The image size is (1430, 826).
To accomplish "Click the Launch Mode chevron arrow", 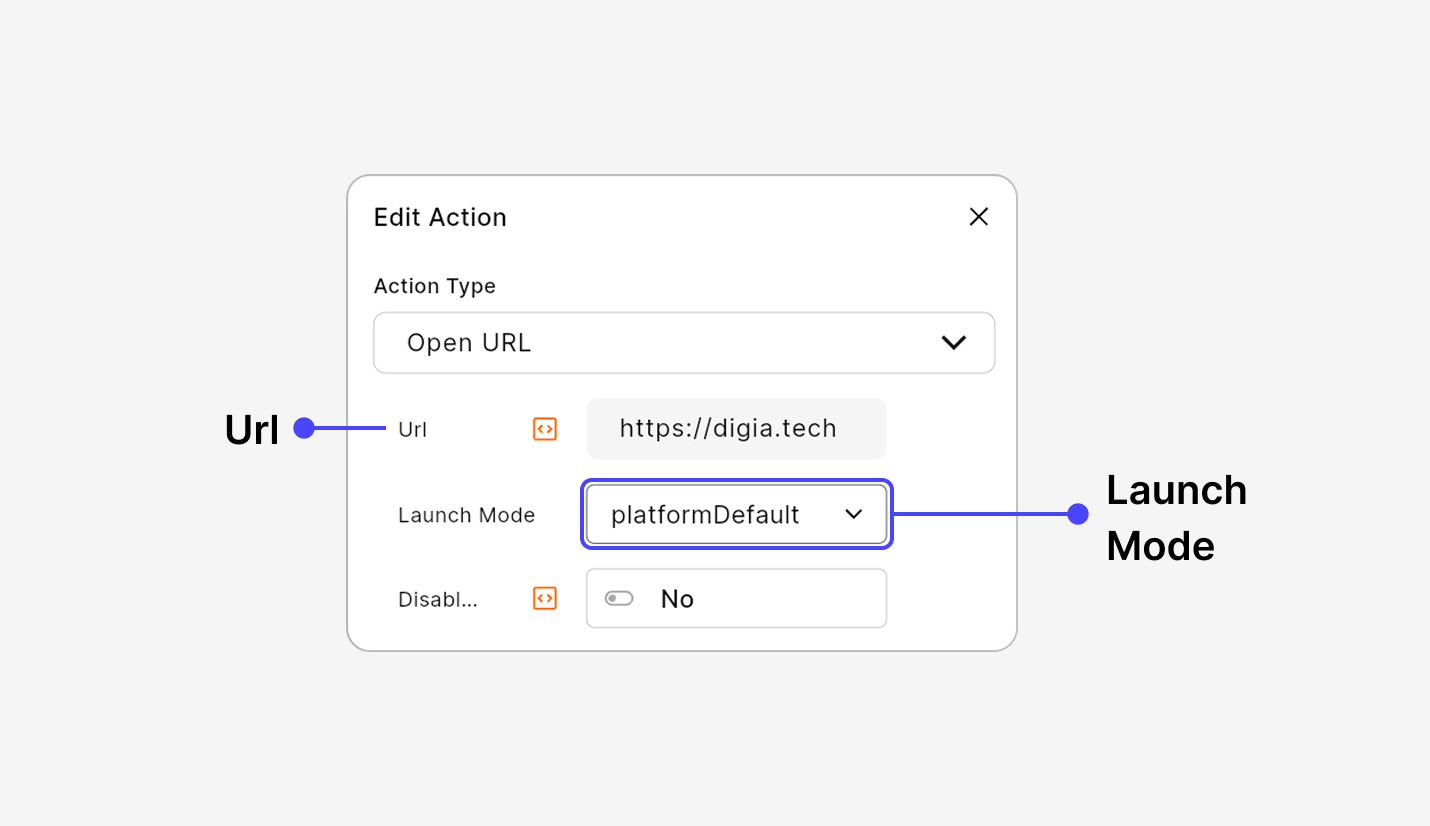I will [x=853, y=514].
